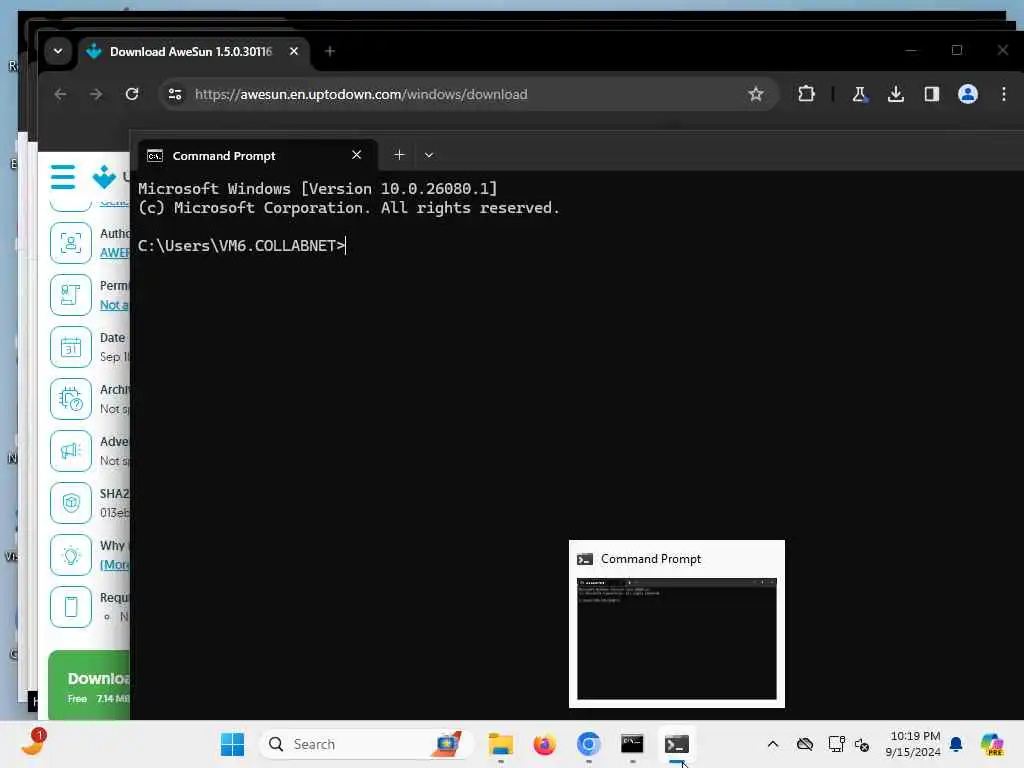Bookmark this page with the star icon
Viewport: 1024px width, 768px height.
(756, 94)
